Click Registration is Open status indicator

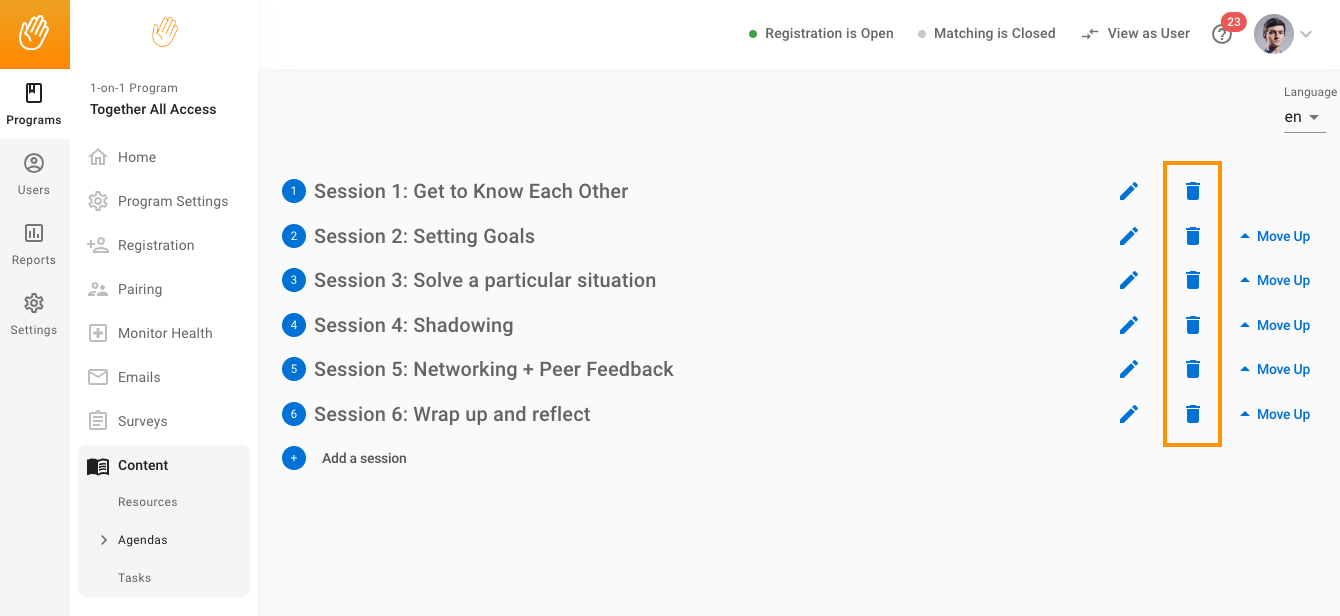click(821, 33)
